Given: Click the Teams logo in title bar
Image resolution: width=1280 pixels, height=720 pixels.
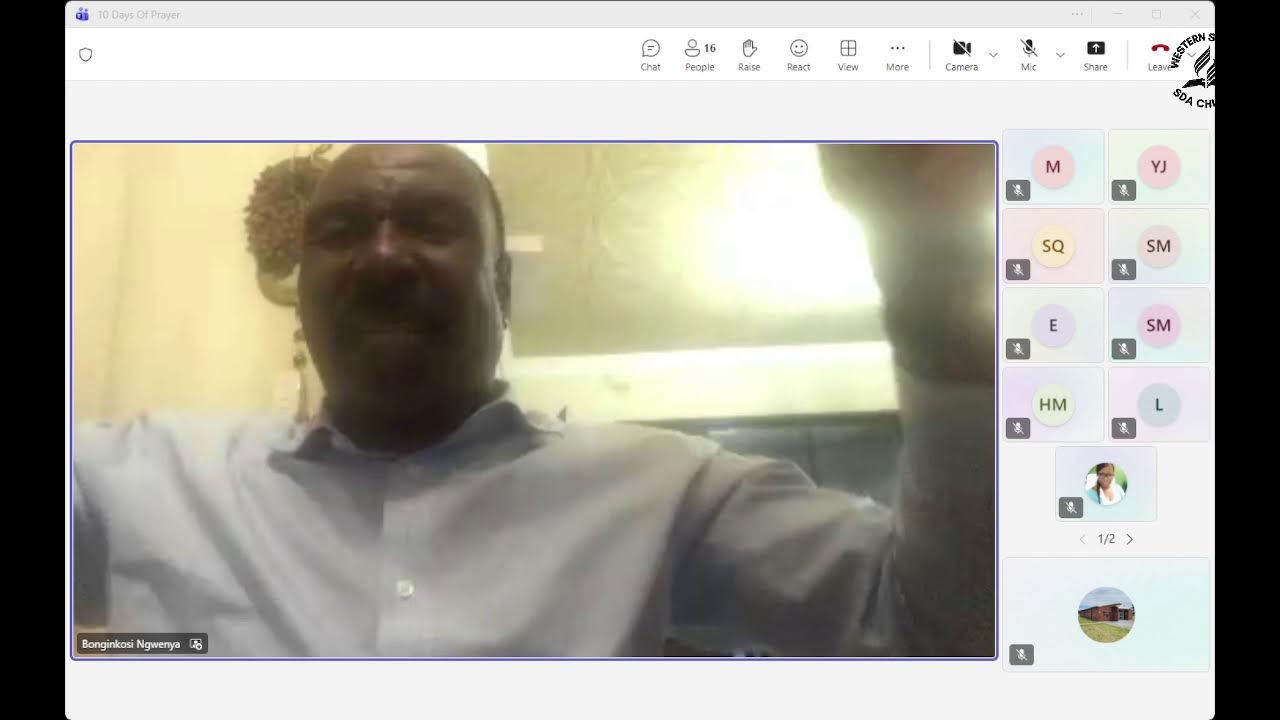Looking at the screenshot, I should pos(82,14).
